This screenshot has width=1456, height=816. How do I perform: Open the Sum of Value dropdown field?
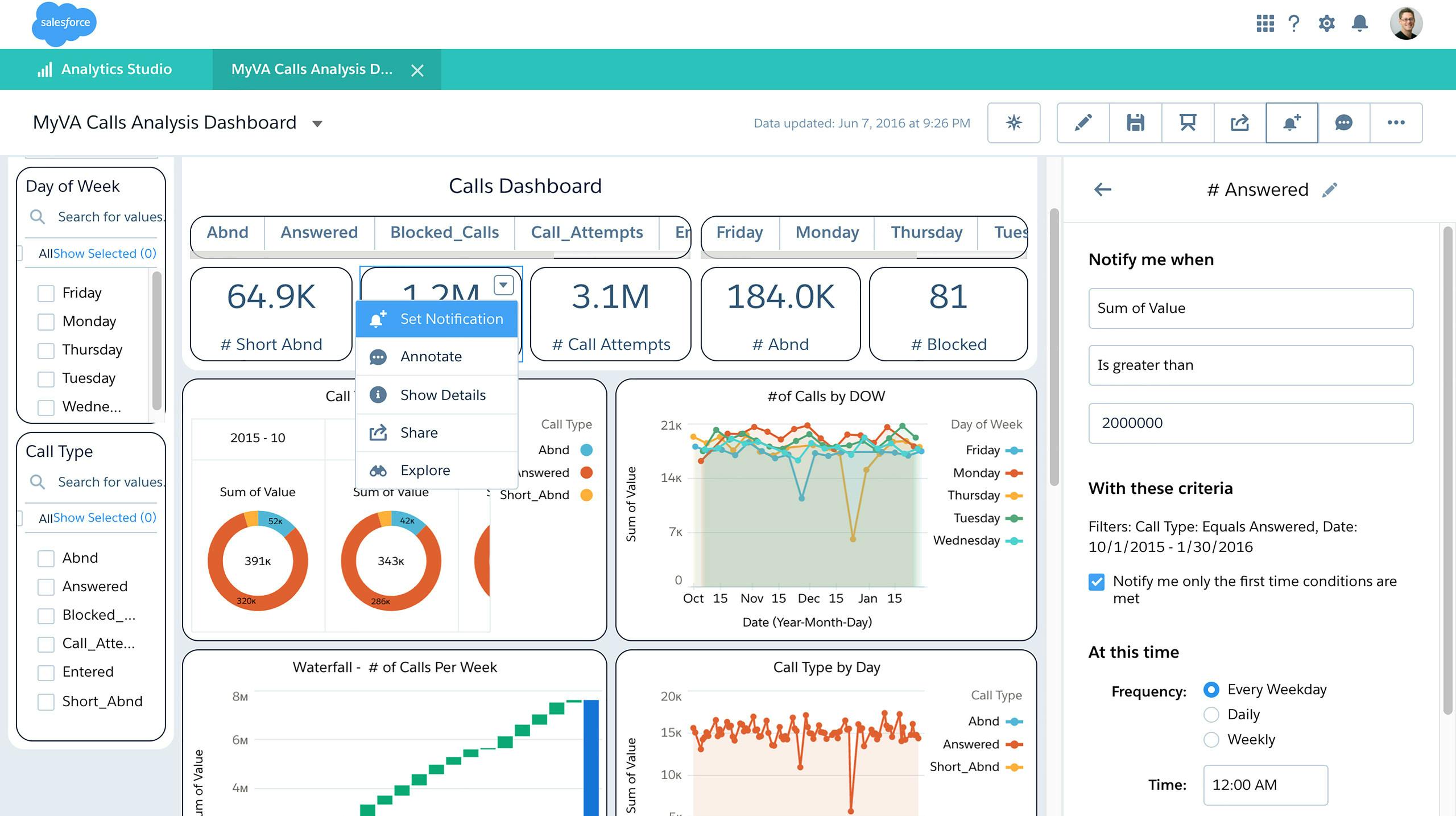(x=1251, y=308)
